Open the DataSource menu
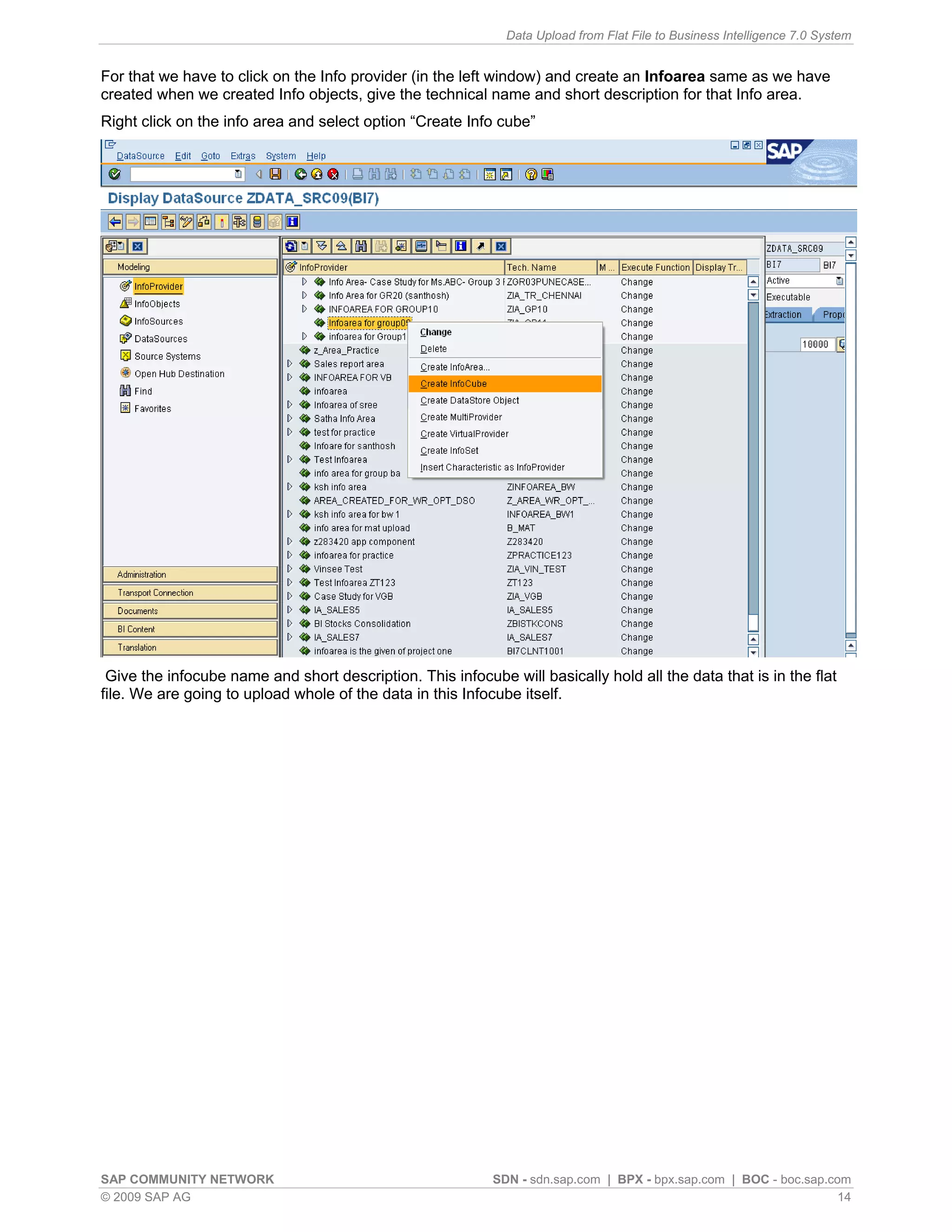The width and height of the screenshot is (952, 1232). [x=140, y=156]
